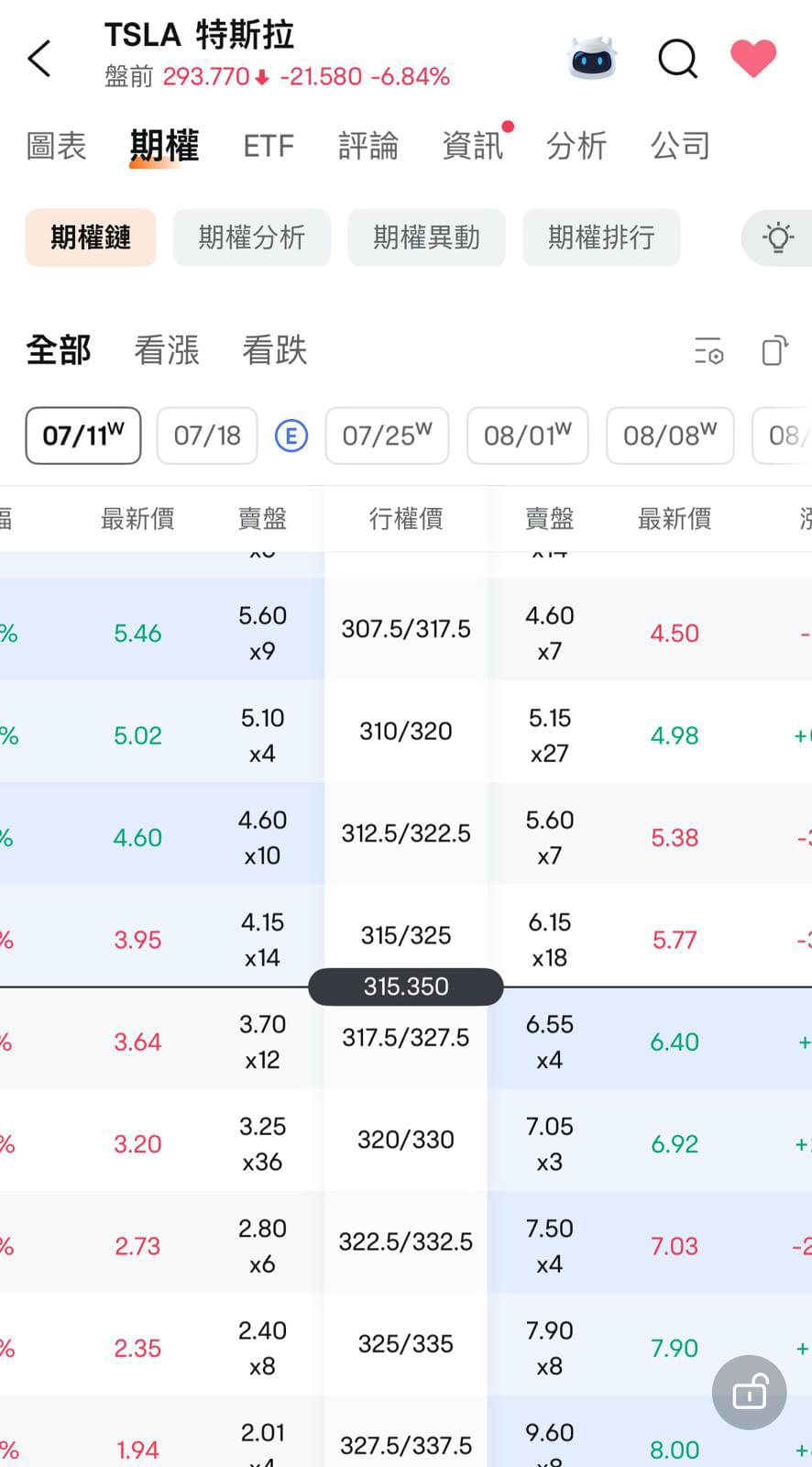Viewport: 812px width, 1467px height.
Task: Tap put last price 4.50
Action: (x=675, y=634)
